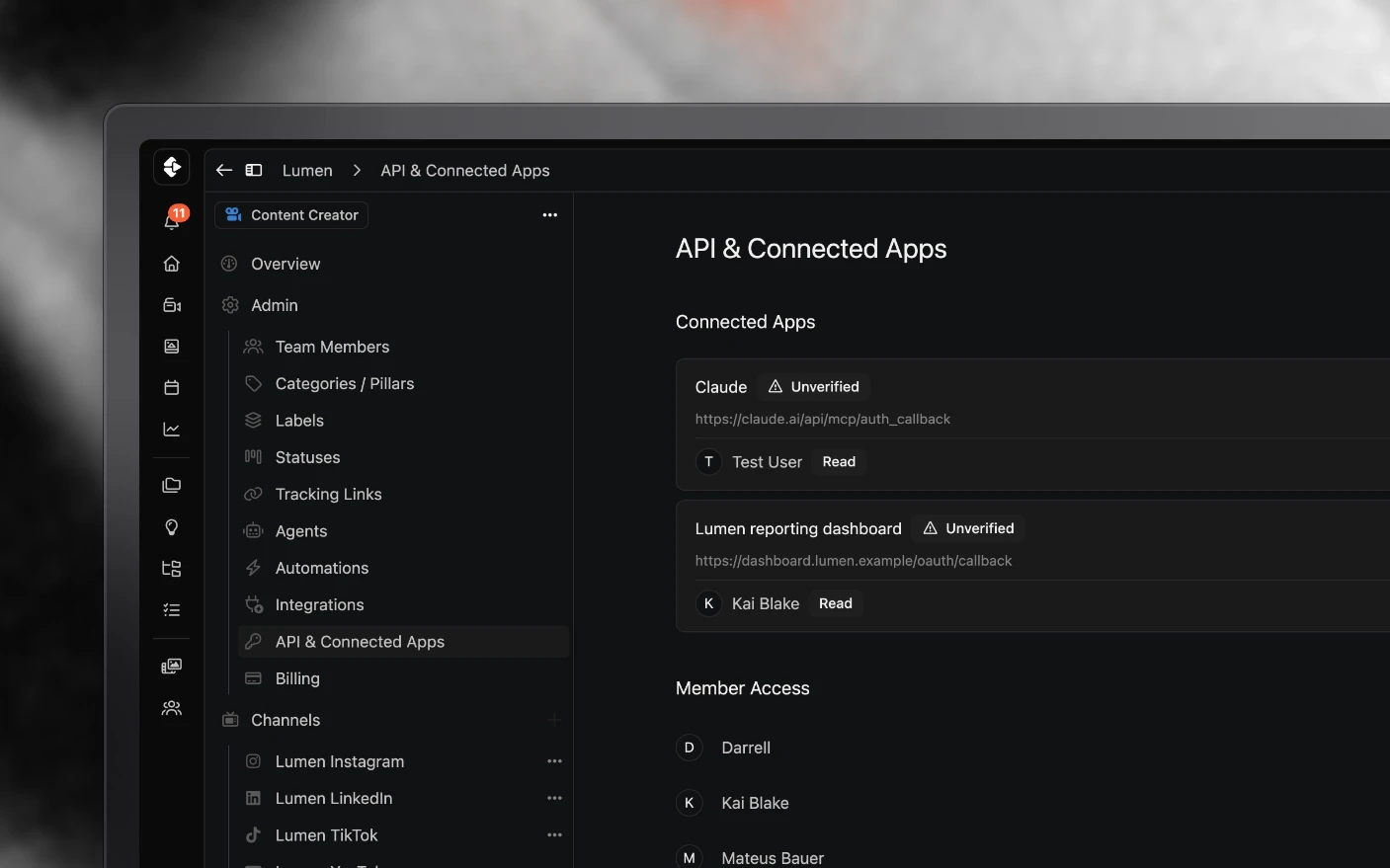Click the K avatar in Lumen reporting dashboard card
The width and height of the screenshot is (1390, 868).
[x=708, y=603]
